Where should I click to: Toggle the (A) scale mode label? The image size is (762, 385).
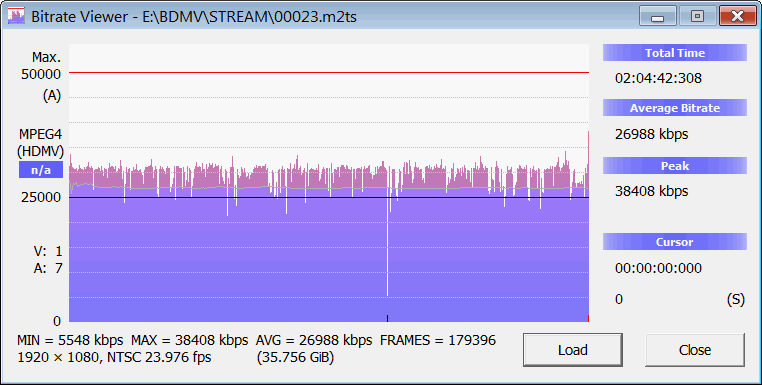[52, 96]
